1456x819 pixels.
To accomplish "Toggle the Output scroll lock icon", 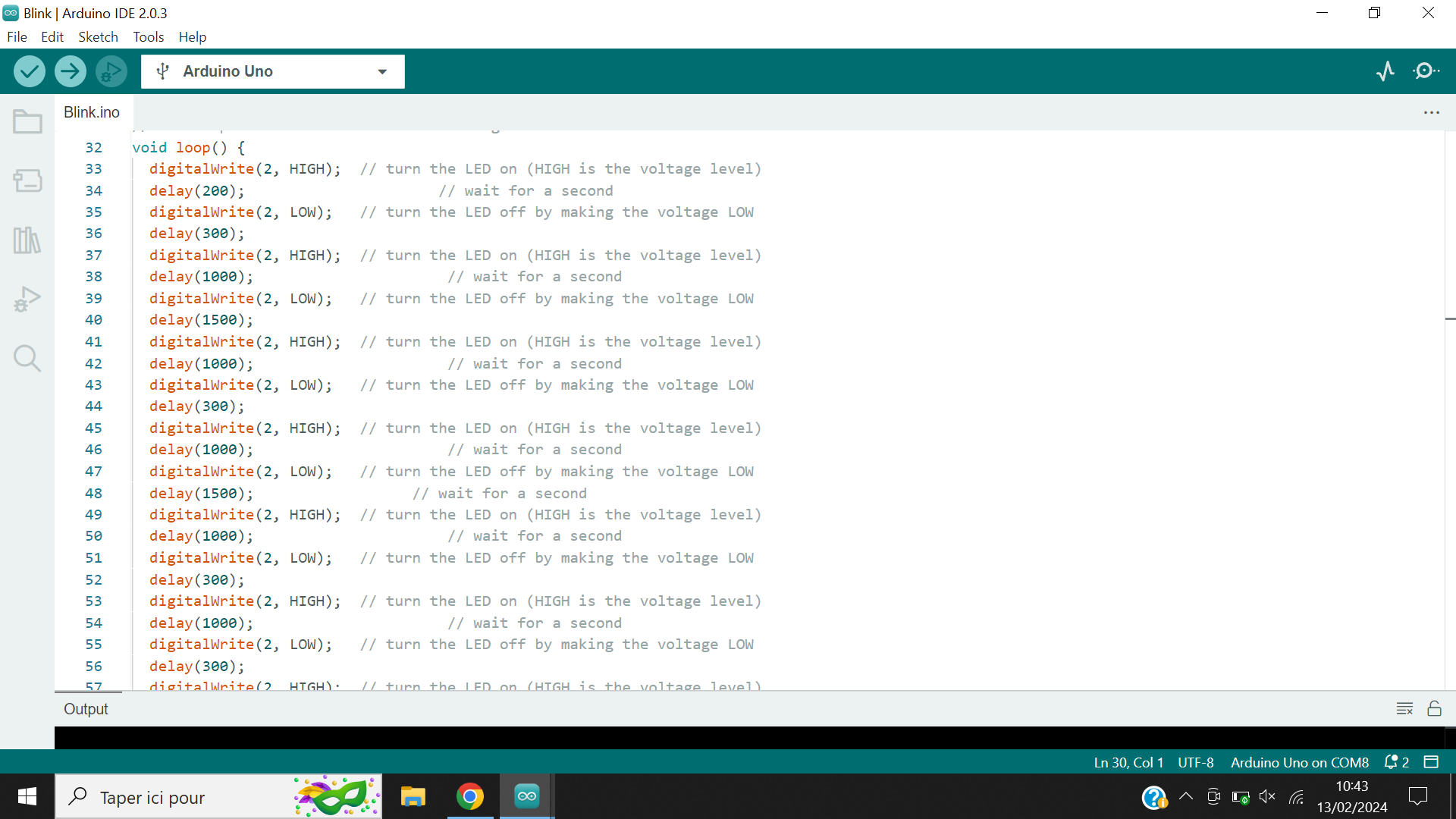I will point(1434,708).
